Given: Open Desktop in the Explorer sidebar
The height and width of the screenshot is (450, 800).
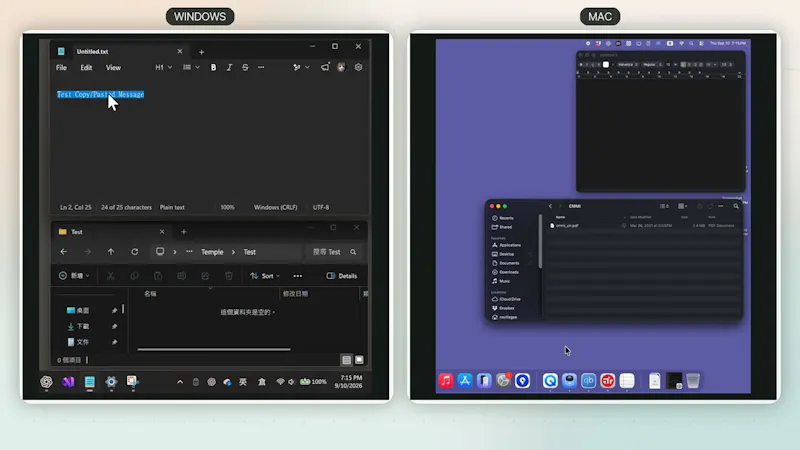Looking at the screenshot, I should click(78, 310).
